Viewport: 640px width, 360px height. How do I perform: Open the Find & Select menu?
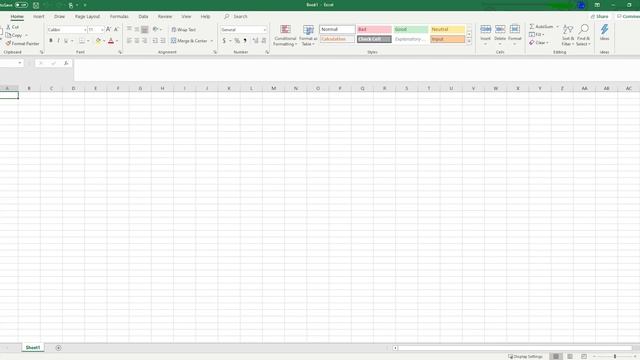point(583,35)
